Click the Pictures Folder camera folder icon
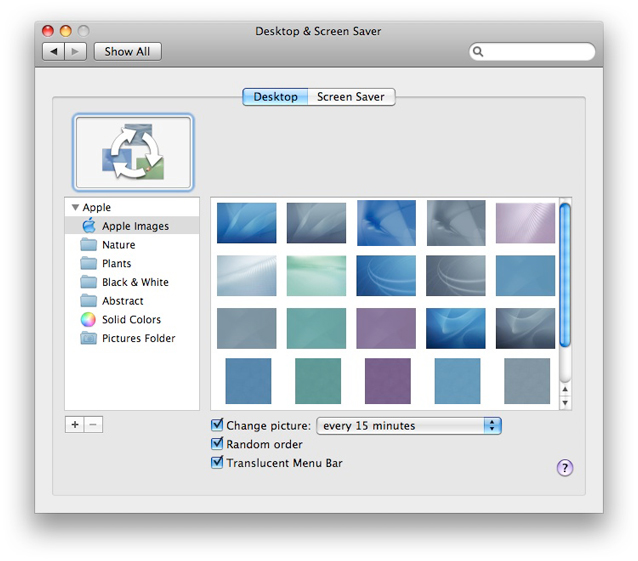Viewport: 638px width, 561px height. 88,338
